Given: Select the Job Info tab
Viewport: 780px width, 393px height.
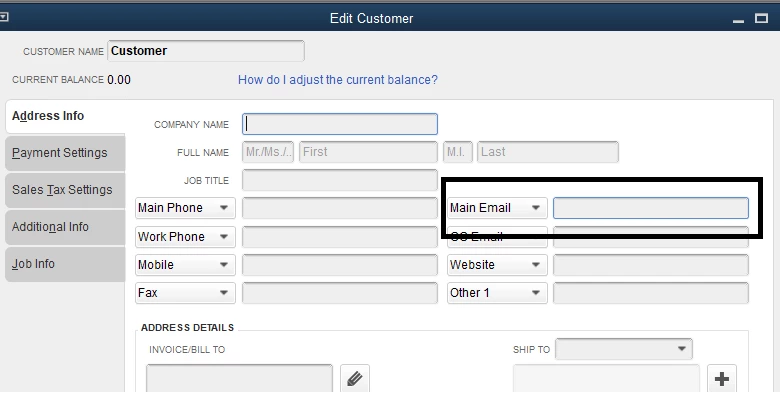Looking at the screenshot, I should pyautogui.click(x=65, y=264).
